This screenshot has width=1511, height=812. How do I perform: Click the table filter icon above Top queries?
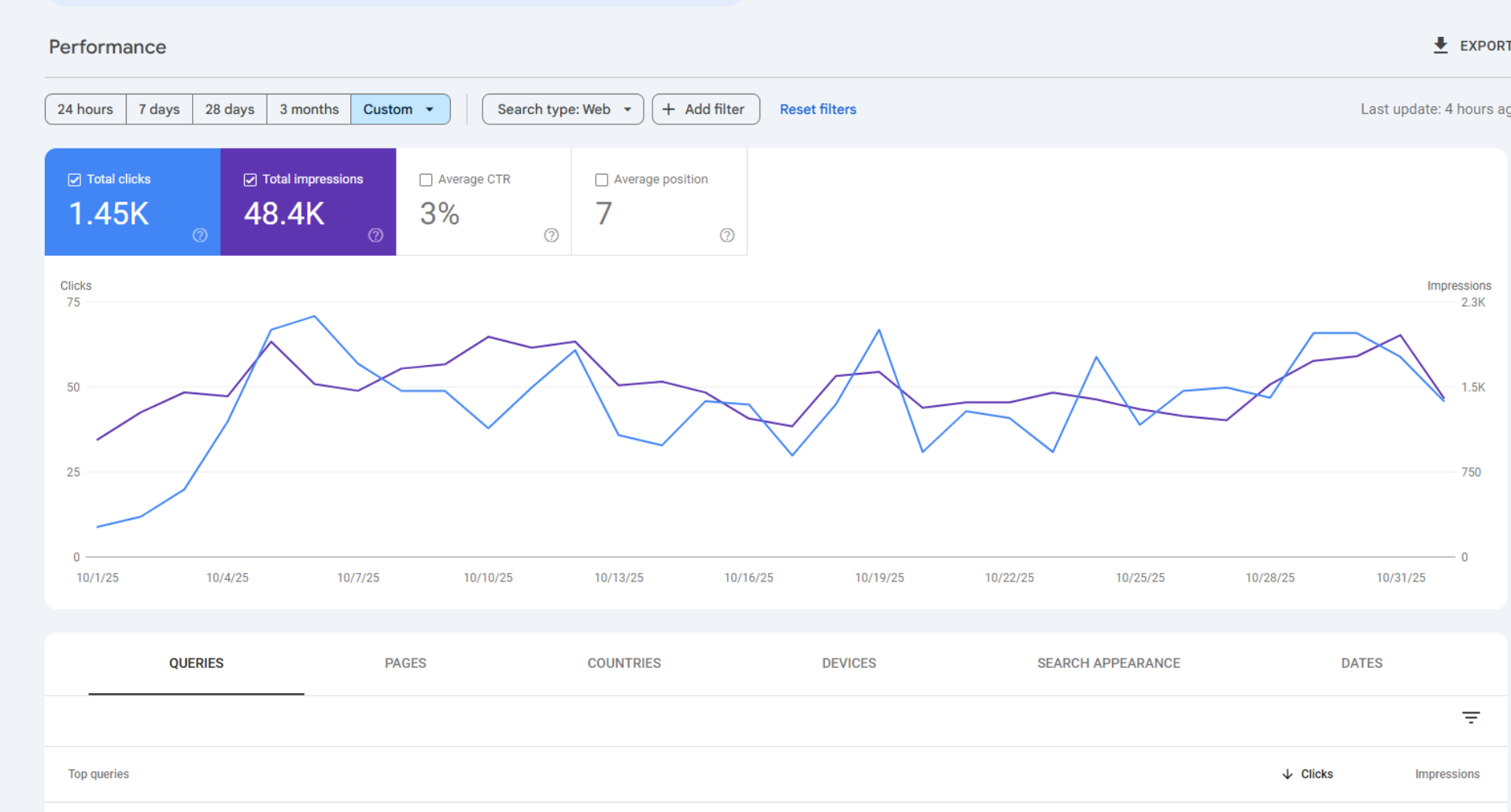pos(1470,717)
